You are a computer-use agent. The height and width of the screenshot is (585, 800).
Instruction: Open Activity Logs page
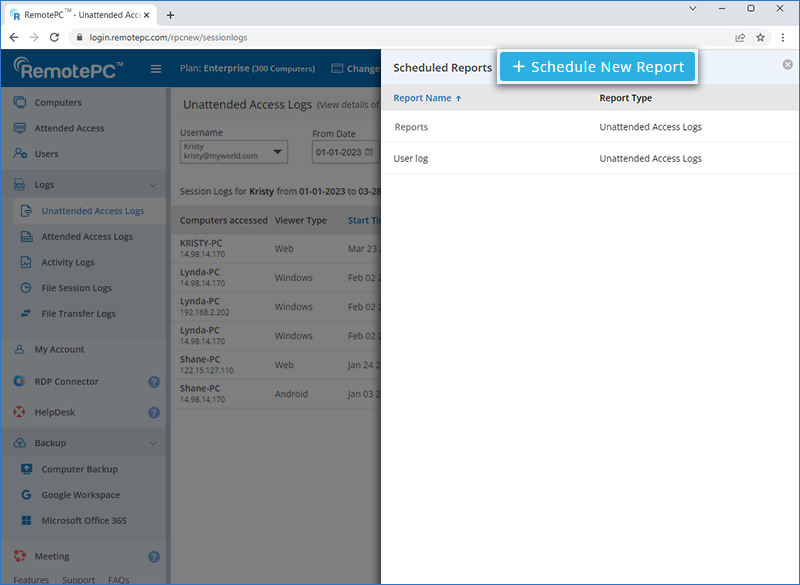pyautogui.click(x=68, y=263)
